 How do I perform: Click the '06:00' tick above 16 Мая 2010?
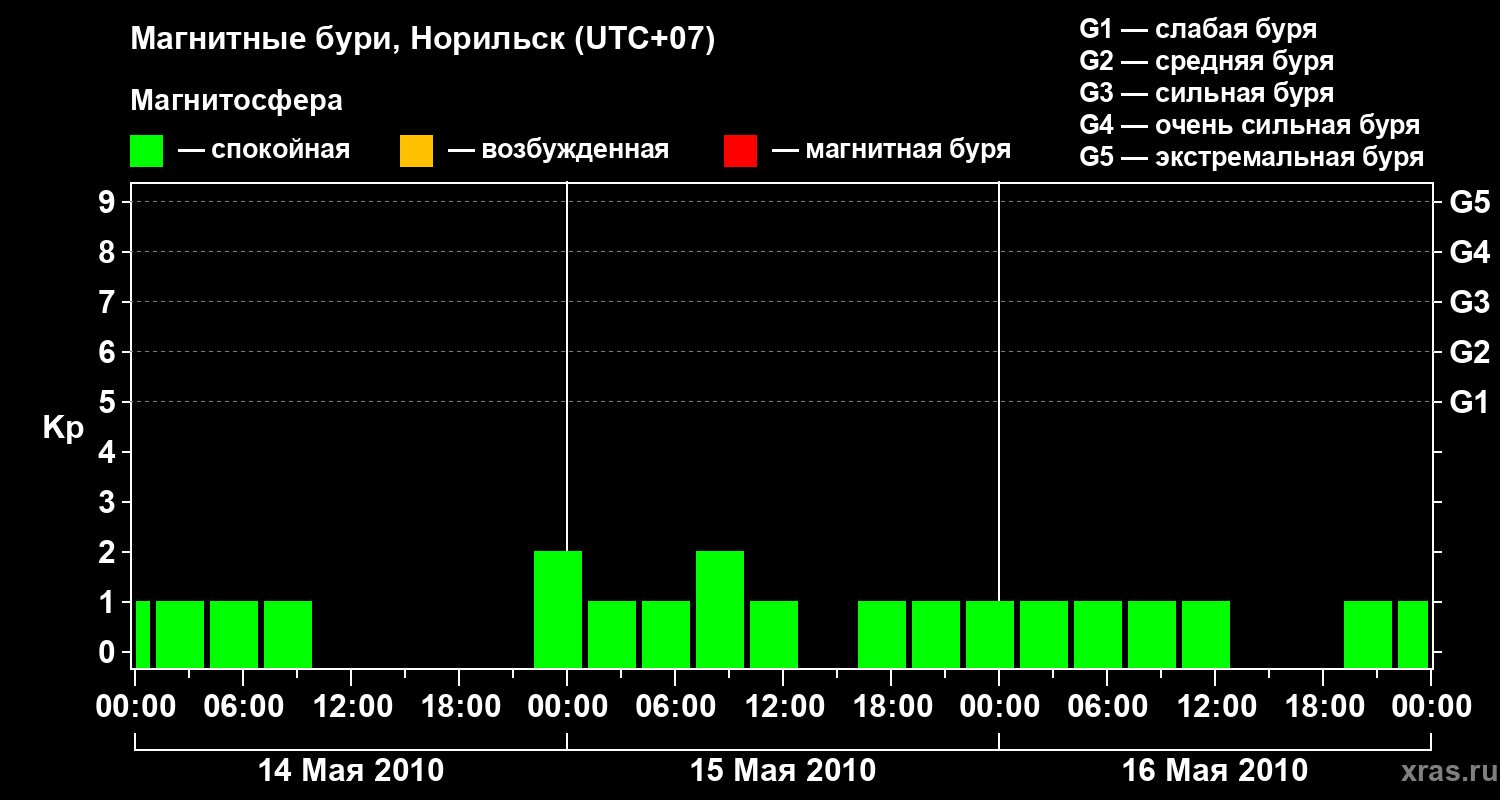[1107, 706]
